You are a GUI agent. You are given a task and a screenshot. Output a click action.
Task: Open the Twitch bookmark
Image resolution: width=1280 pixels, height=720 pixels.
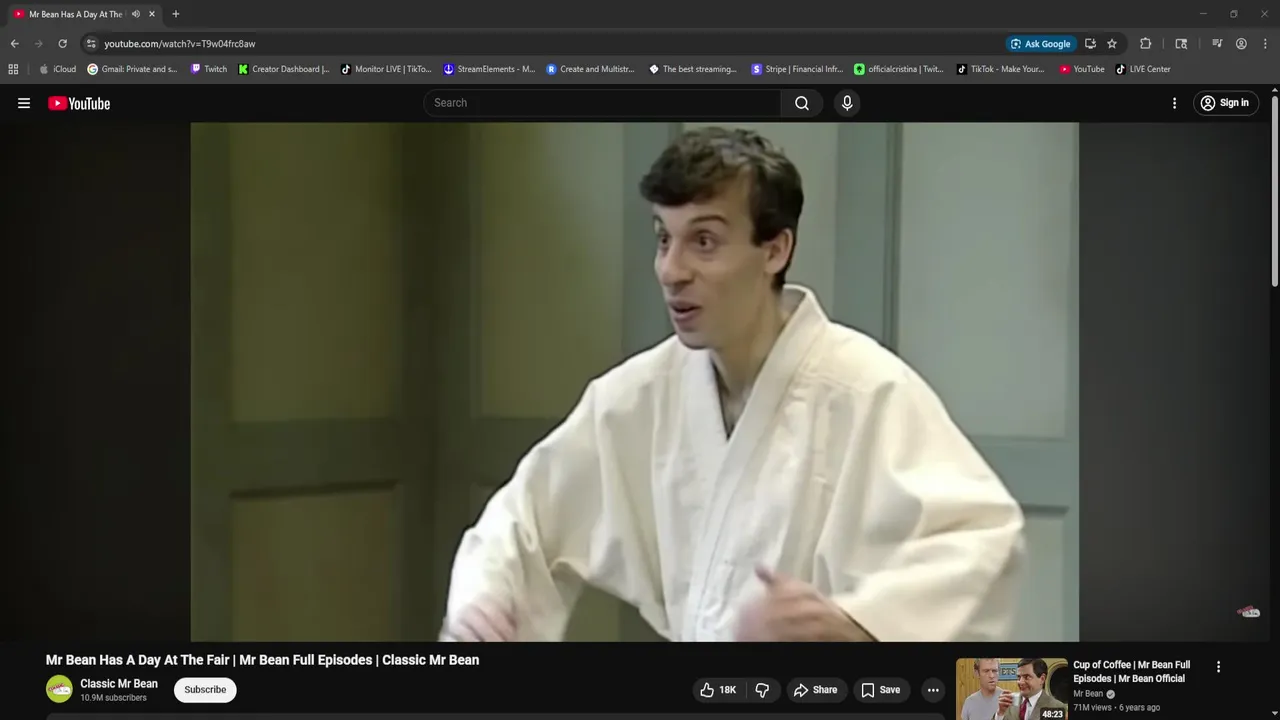coord(209,69)
